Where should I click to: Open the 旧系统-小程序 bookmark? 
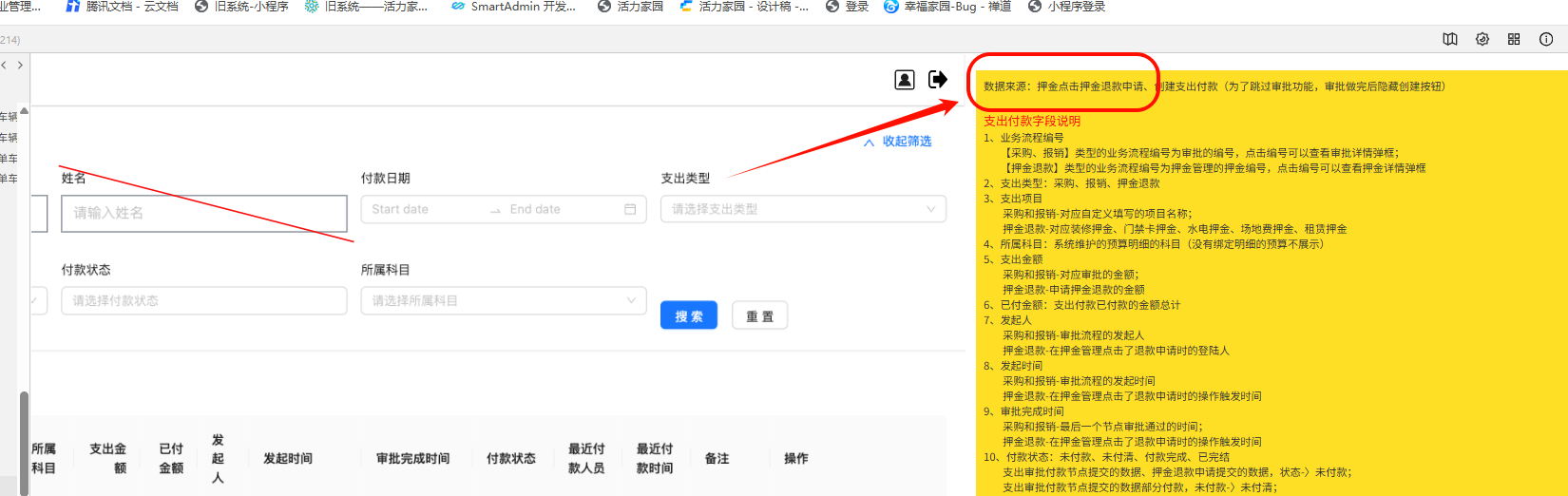241,7
